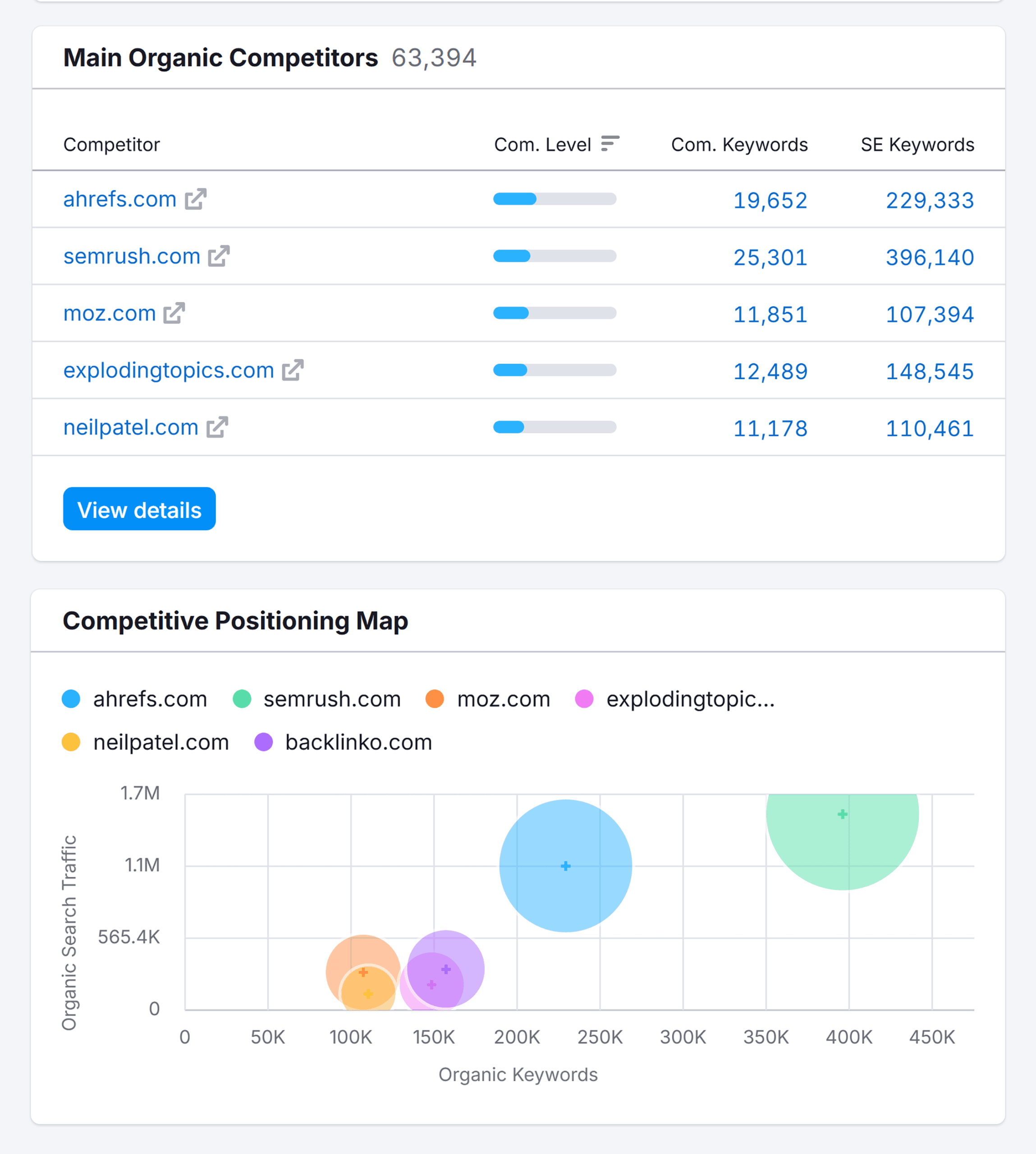This screenshot has width=1036, height=1154.
Task: Click the Competitive Positioning Map heading
Action: pos(236,621)
